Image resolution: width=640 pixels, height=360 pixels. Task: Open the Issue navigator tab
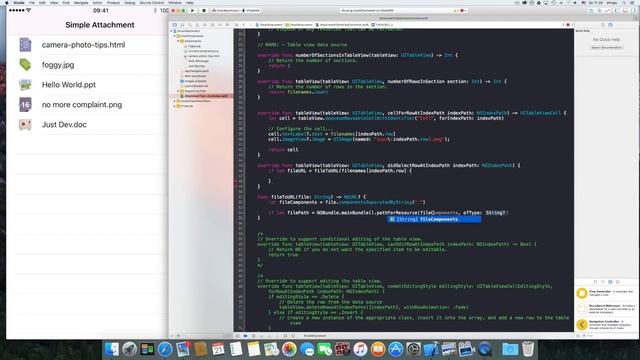[197, 25]
